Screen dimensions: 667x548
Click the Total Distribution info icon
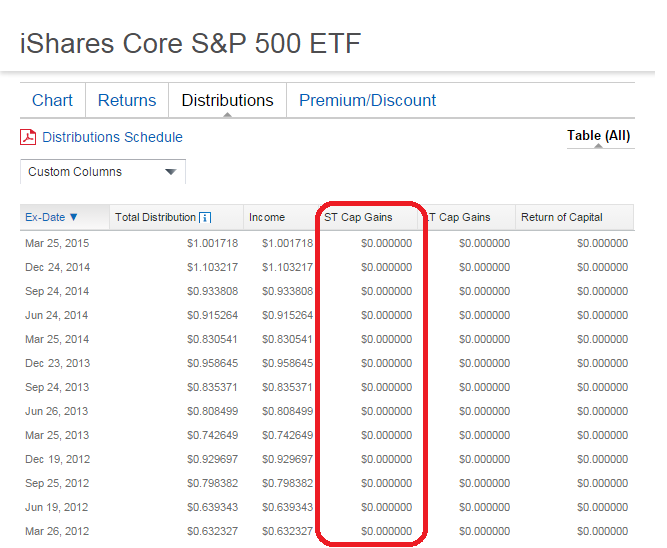click(205, 218)
